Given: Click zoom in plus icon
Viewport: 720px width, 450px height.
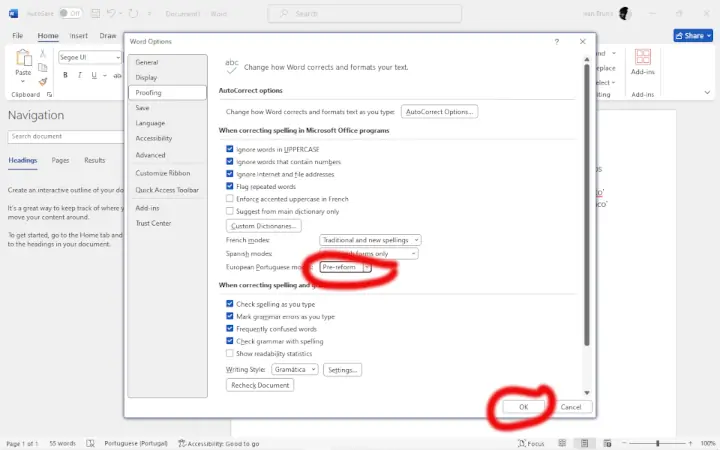Looking at the screenshot, I should coord(690,443).
